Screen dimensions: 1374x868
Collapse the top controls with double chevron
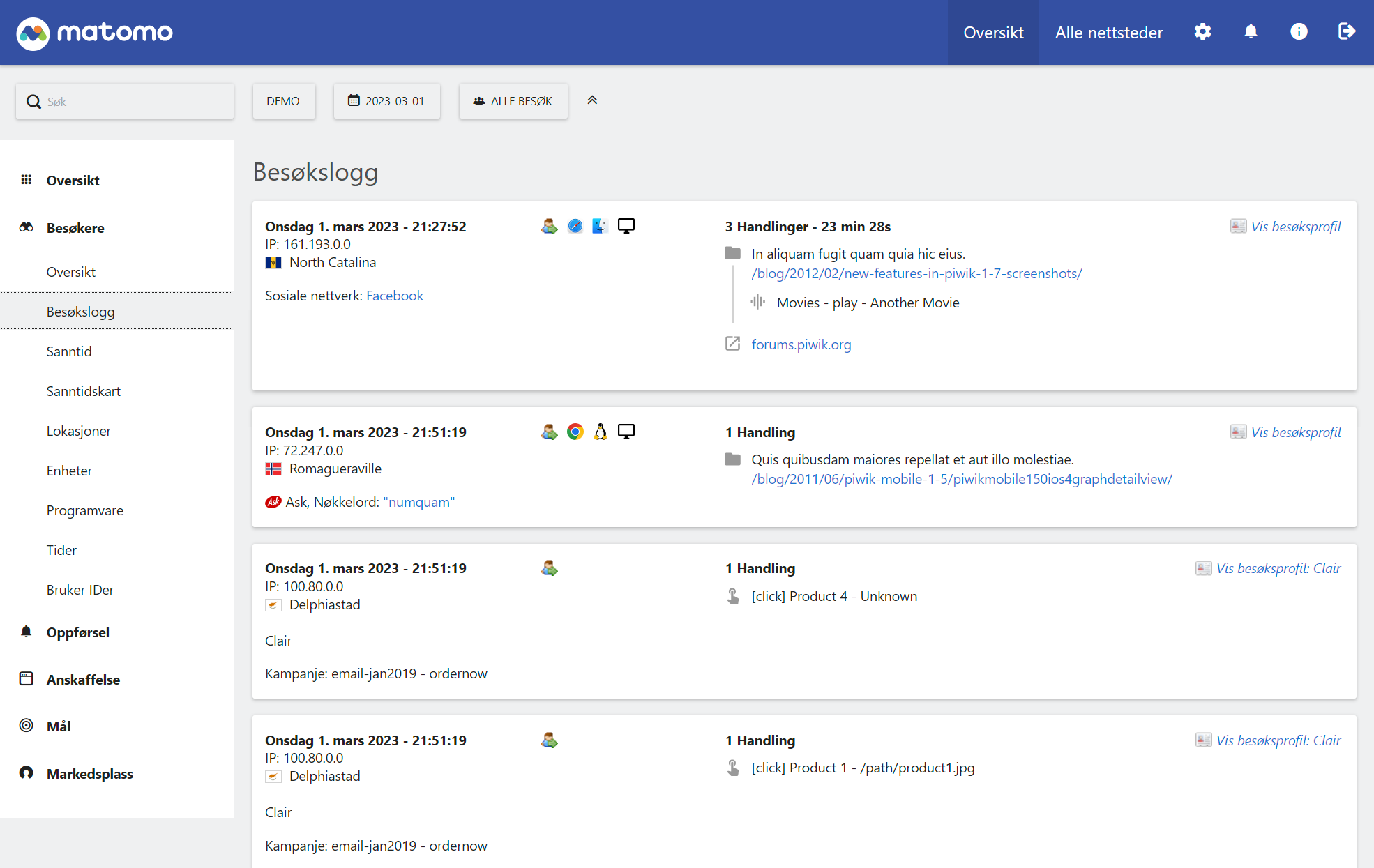click(x=592, y=100)
